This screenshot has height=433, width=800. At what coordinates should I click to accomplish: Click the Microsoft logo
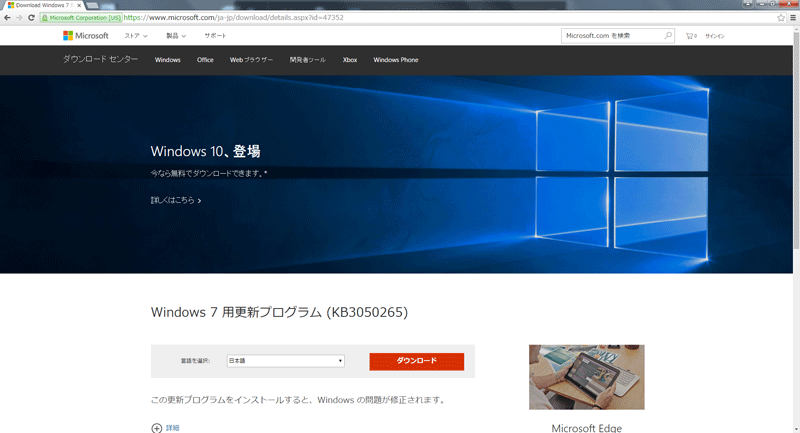[x=86, y=36]
